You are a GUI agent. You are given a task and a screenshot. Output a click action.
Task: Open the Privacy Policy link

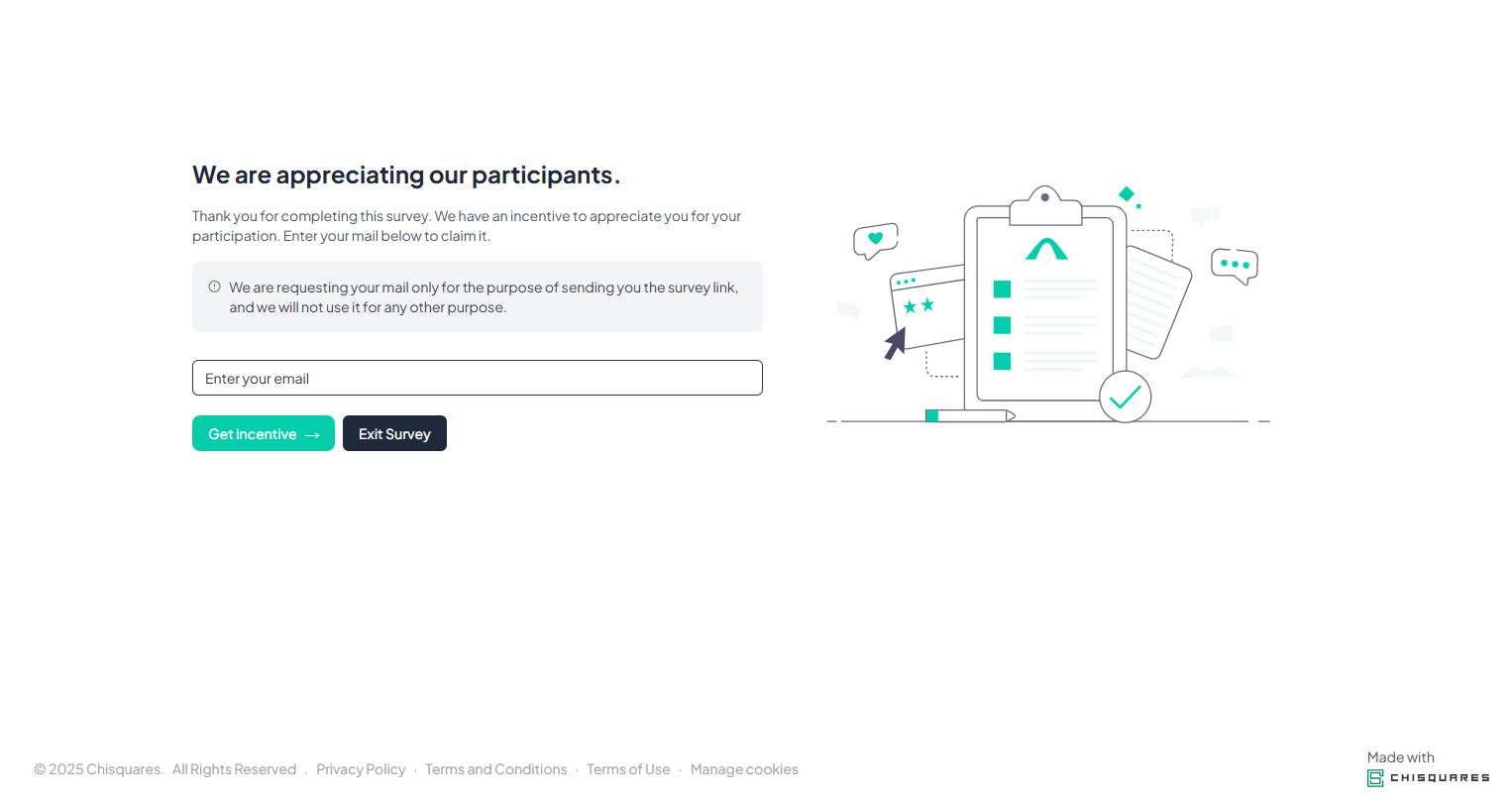[x=361, y=768]
